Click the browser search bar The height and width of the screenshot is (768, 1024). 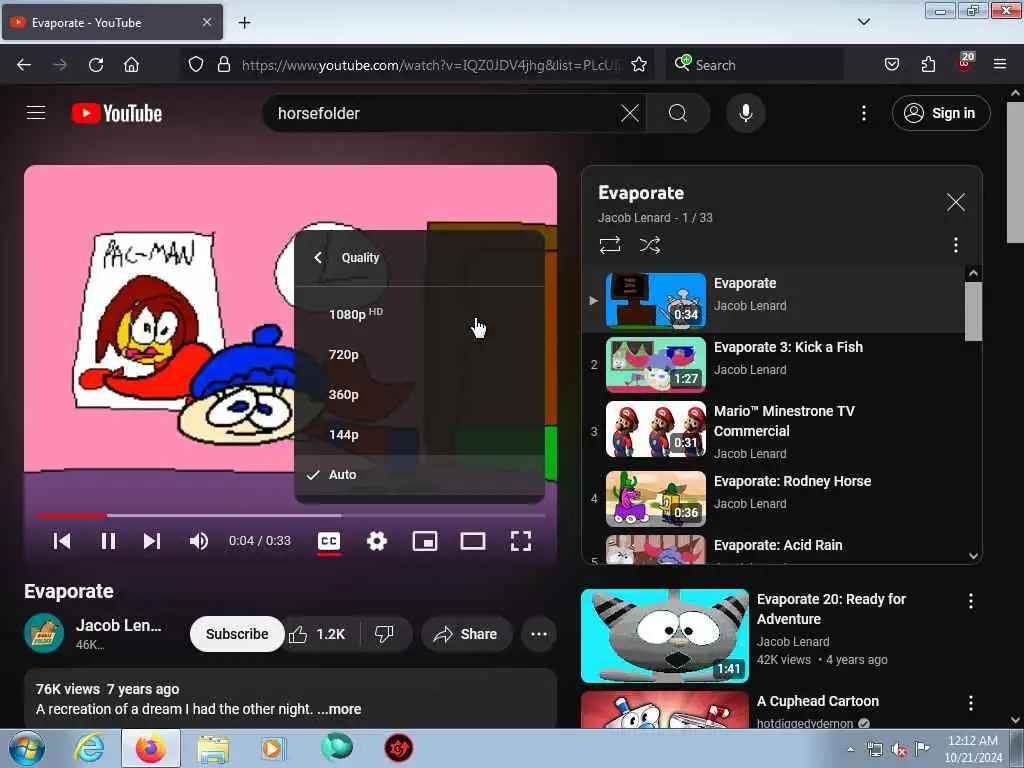754,65
